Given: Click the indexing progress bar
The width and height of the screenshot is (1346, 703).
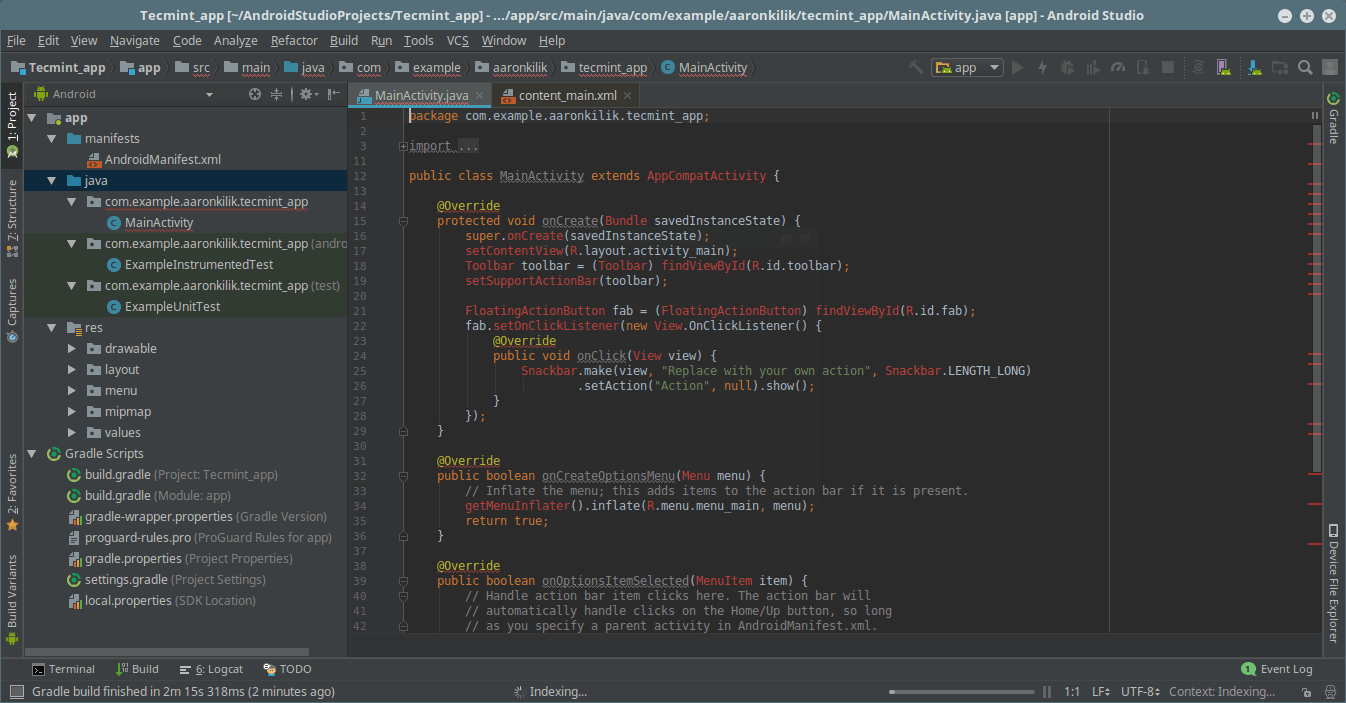Looking at the screenshot, I should (962, 692).
